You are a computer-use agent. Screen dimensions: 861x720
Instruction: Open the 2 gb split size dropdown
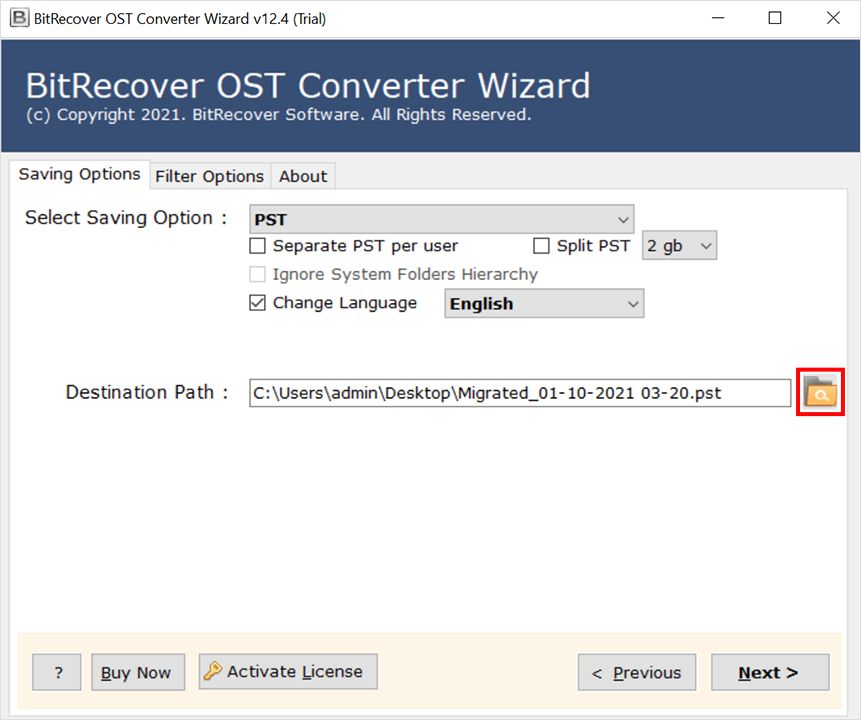[x=679, y=245]
